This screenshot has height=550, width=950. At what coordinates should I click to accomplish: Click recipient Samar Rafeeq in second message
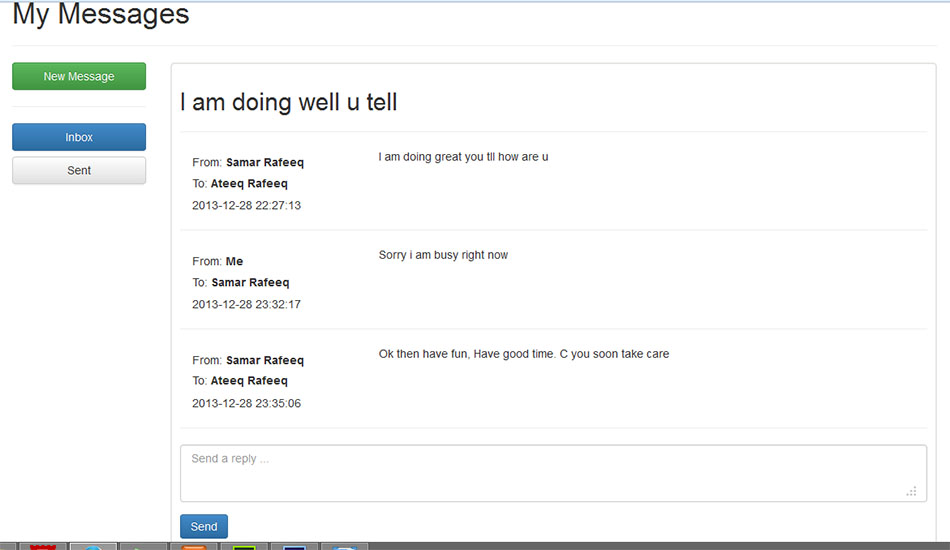pos(250,283)
